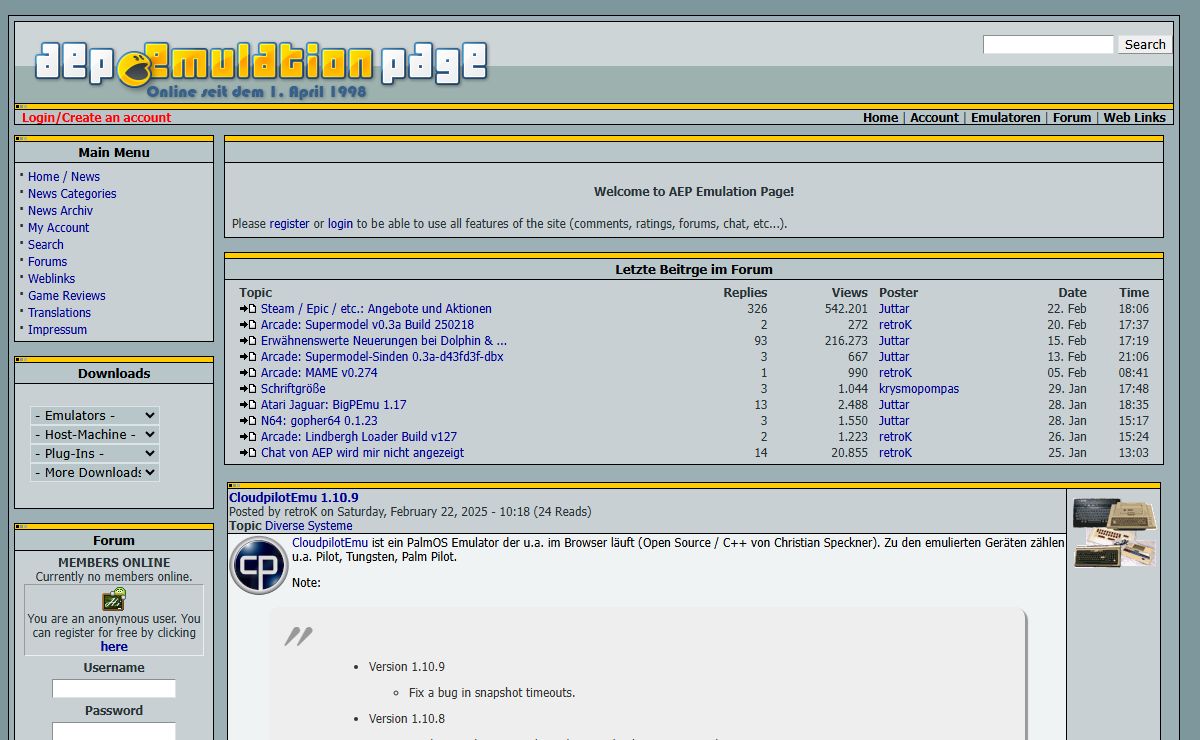Open Steam / Epic Angebote und Aktionen topic

click(x=376, y=309)
